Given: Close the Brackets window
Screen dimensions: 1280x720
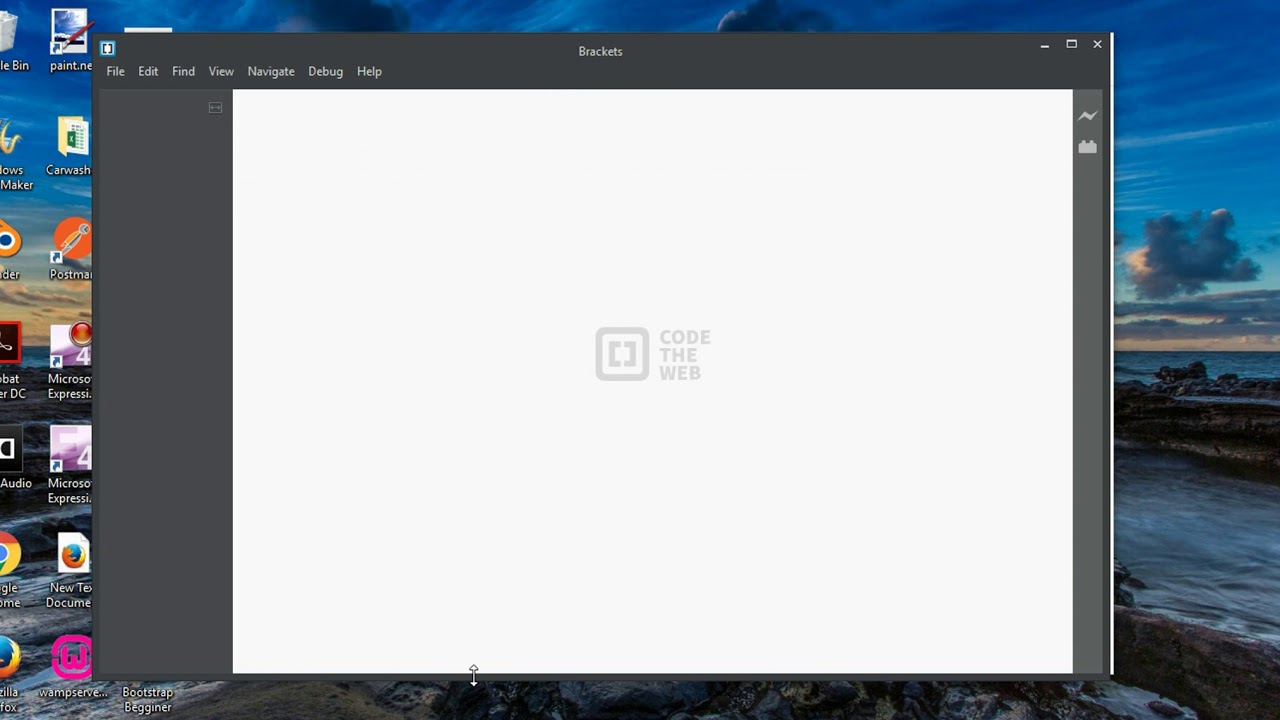Looking at the screenshot, I should (x=1097, y=44).
